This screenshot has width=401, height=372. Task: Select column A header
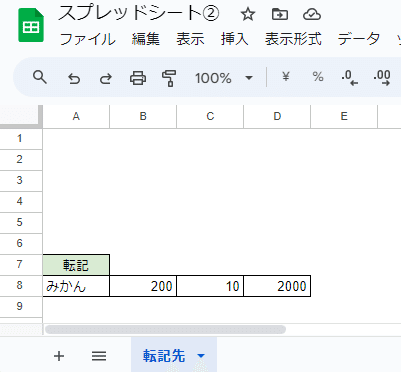76,116
